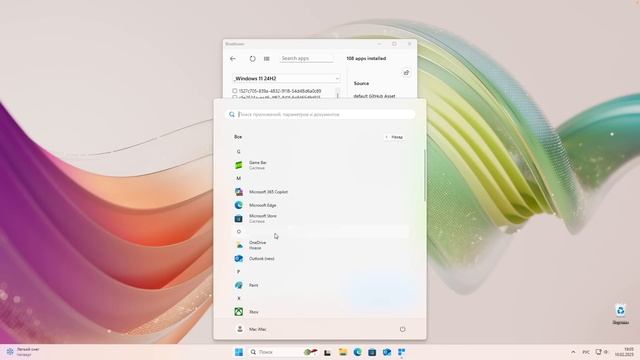This screenshot has width=640, height=360.
Task: Open Outlook from the taskbar
Action: 387,352
